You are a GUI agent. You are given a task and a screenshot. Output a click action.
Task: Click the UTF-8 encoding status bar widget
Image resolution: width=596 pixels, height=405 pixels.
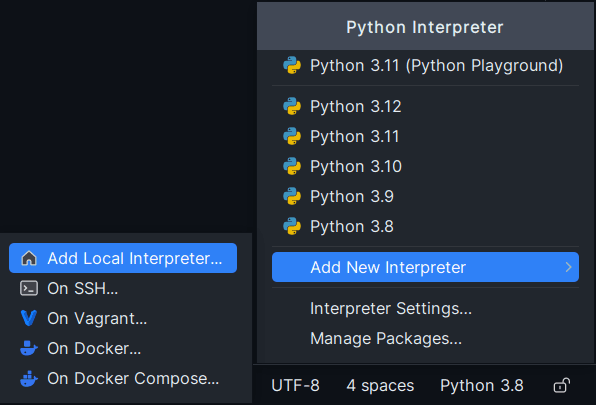[x=295, y=386]
